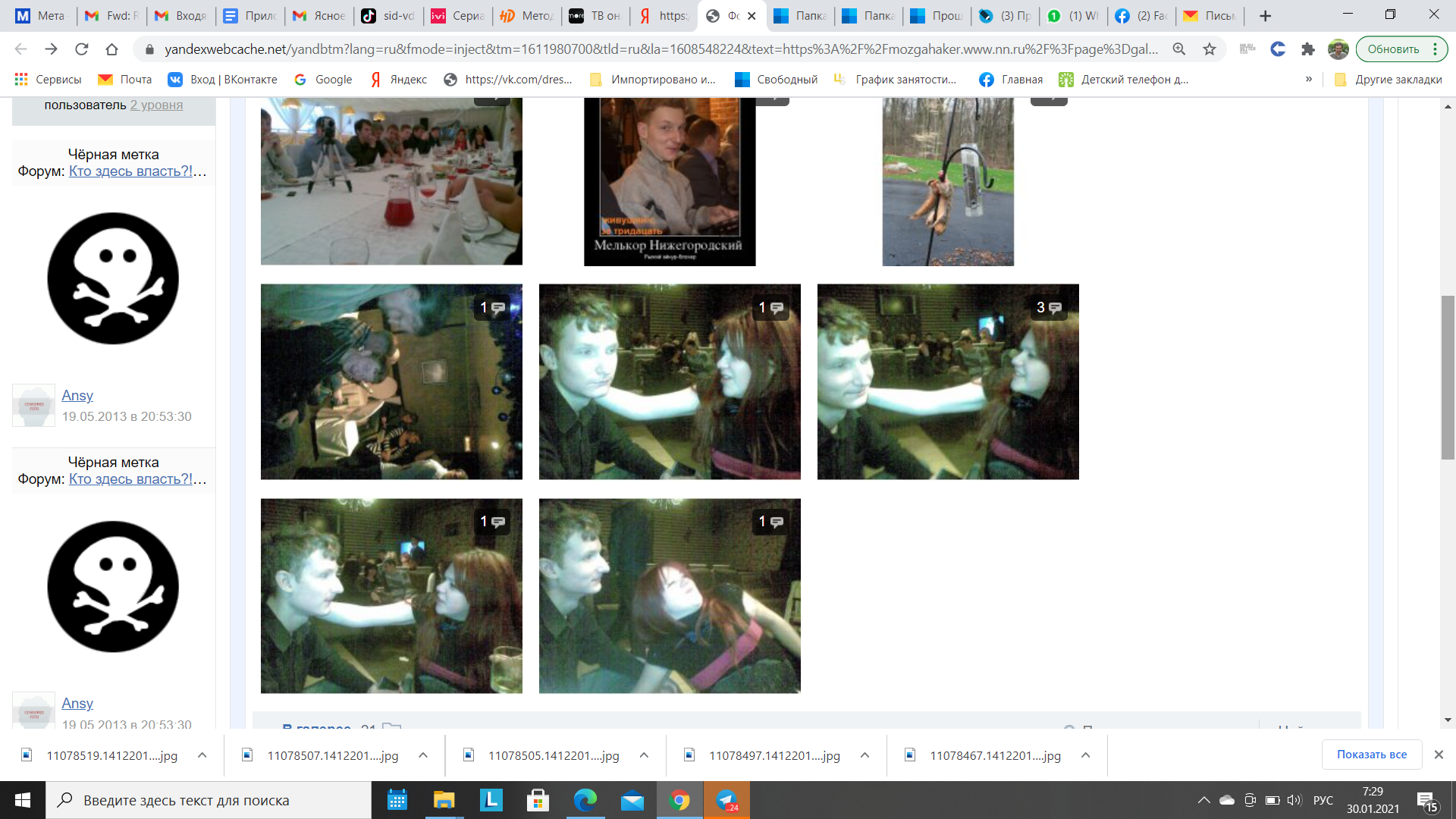Screen dimensions: 1456x819
Task: Bookmark page with star icon
Action: 1210,49
